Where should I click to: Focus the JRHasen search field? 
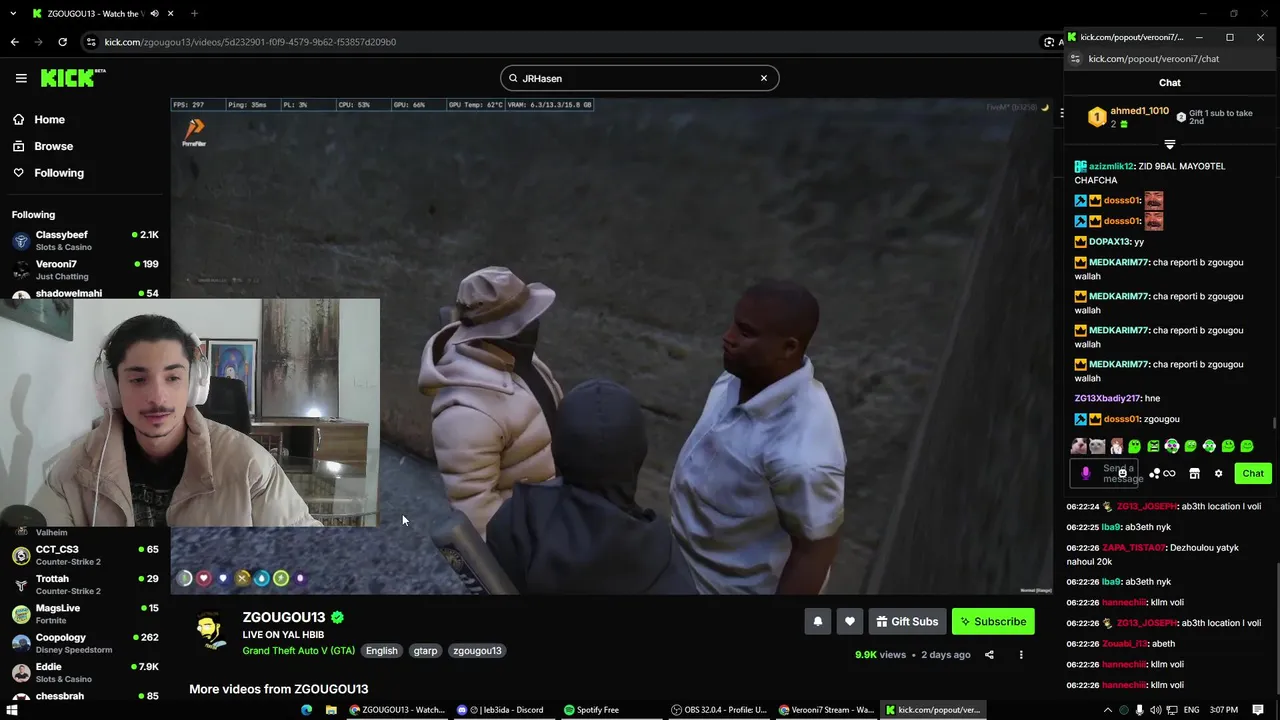pos(639,78)
